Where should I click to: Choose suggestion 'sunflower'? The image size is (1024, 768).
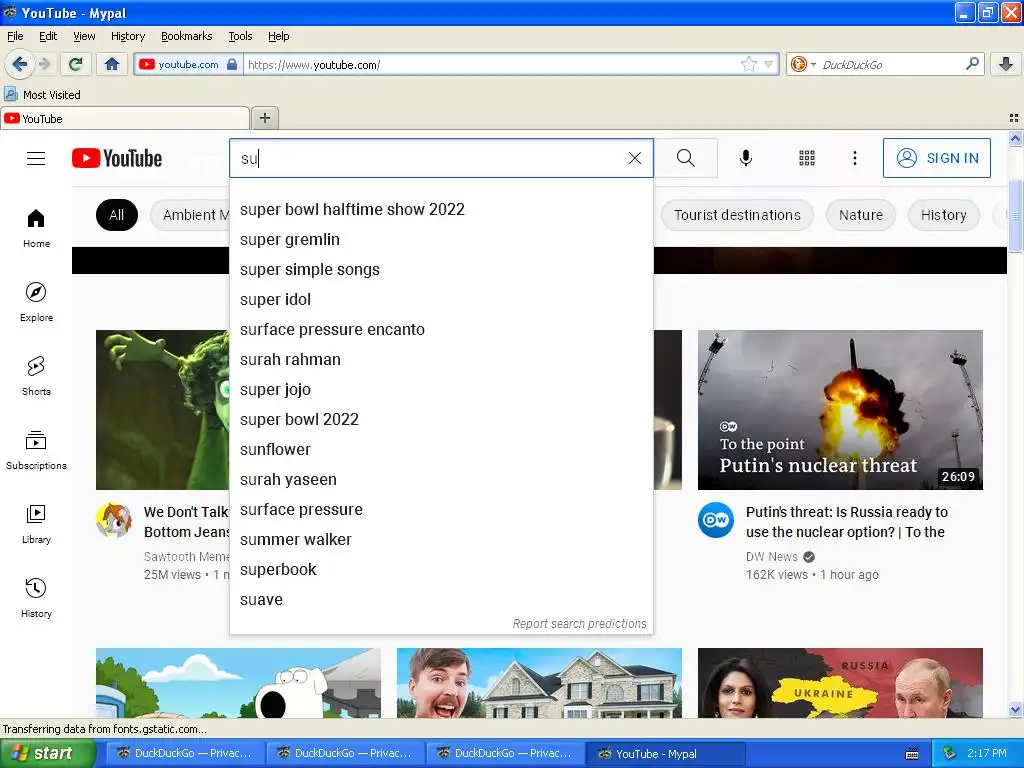point(441,450)
